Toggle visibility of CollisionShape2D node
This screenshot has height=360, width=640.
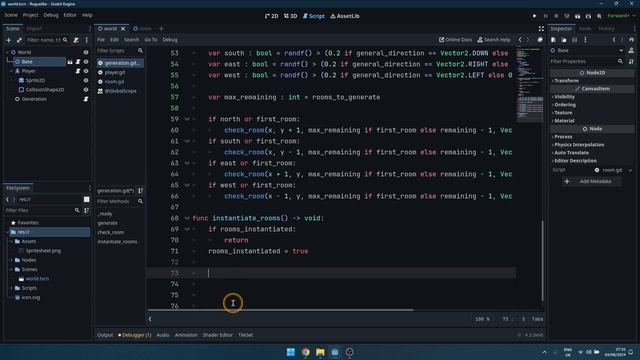point(86,90)
